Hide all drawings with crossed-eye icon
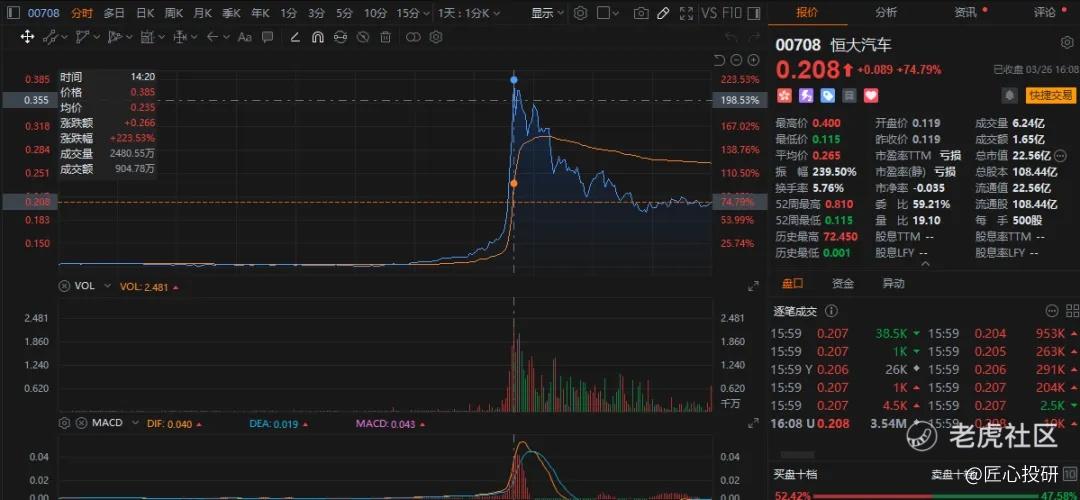Viewport: 1080px width, 500px height. coord(363,37)
